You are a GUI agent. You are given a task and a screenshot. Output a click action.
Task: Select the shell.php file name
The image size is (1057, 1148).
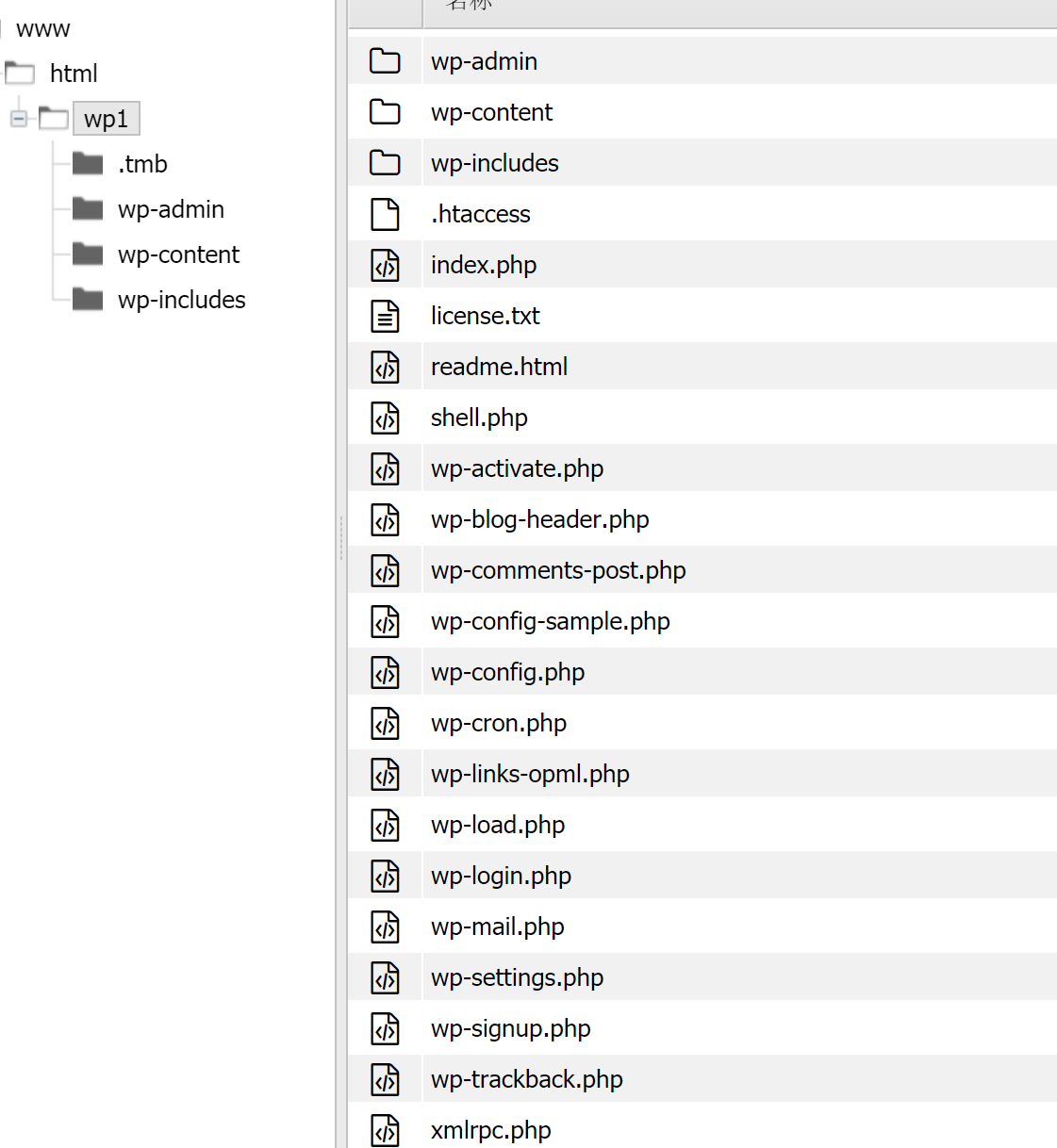[x=479, y=418]
